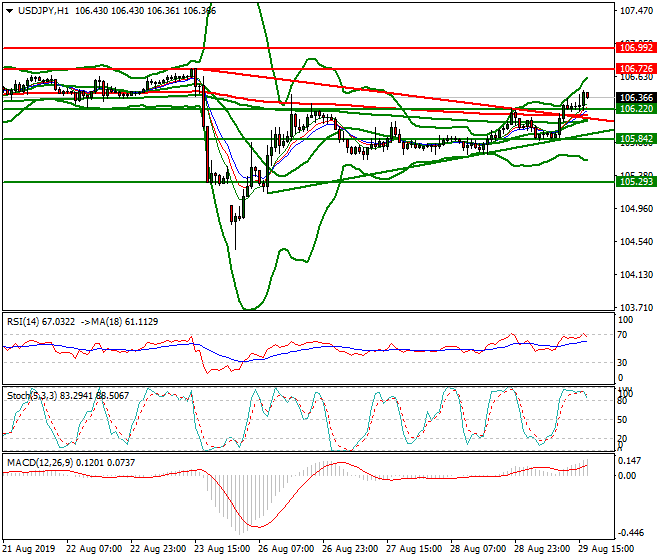The image size is (660, 560).
Task: Click the 29 Aug 15:00 time axis label
Action: point(606,549)
